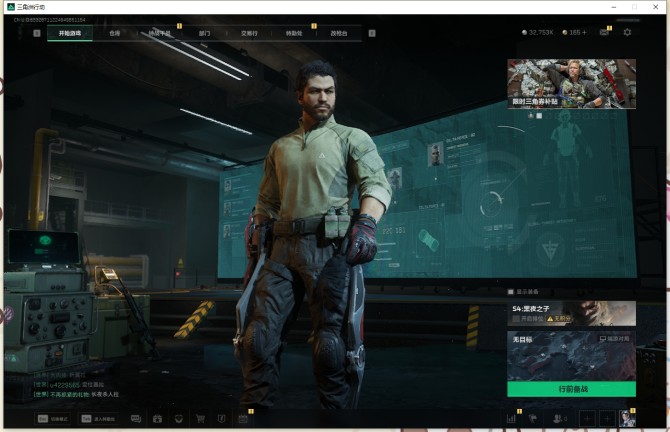
Task: Click the plus next to the 165 balance
Action: (x=584, y=32)
